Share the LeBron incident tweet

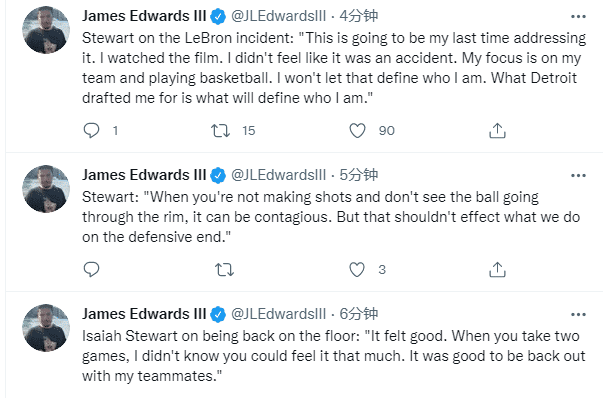click(x=497, y=131)
